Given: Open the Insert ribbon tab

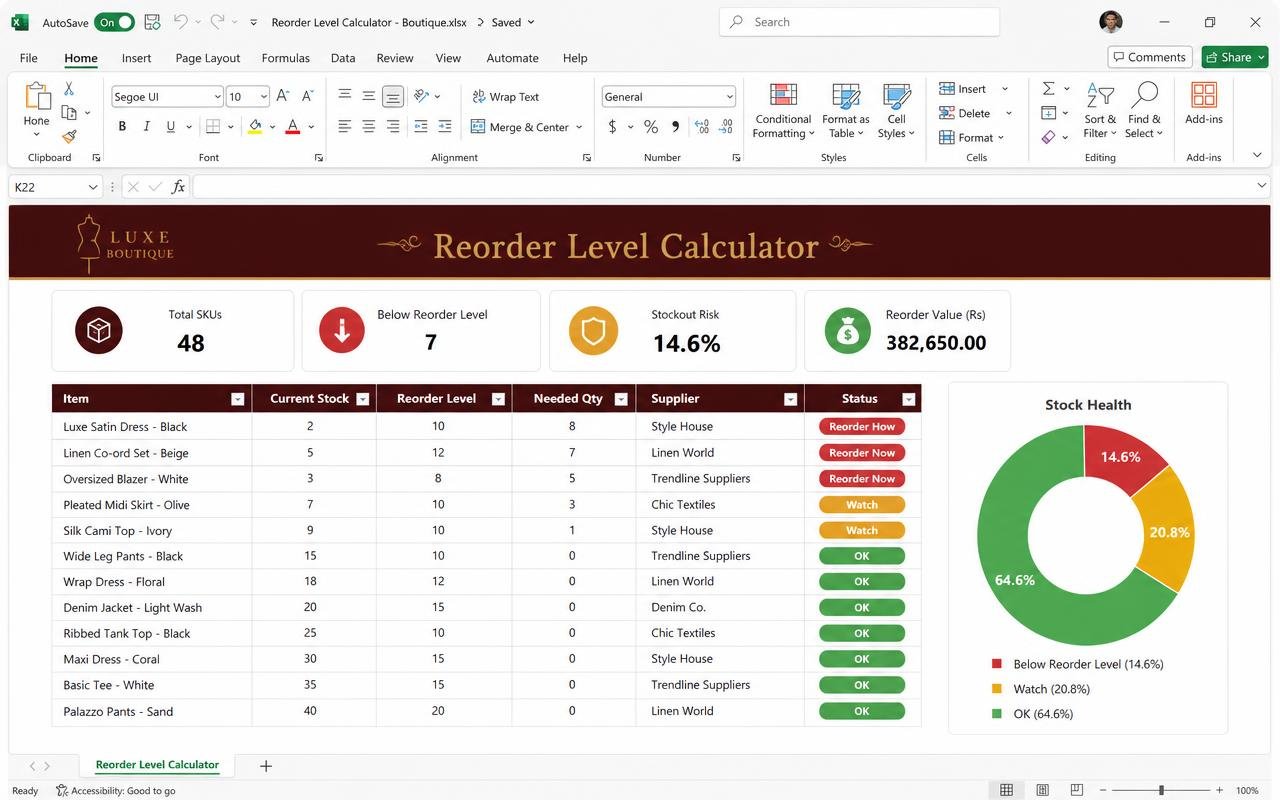Looking at the screenshot, I should 136,58.
